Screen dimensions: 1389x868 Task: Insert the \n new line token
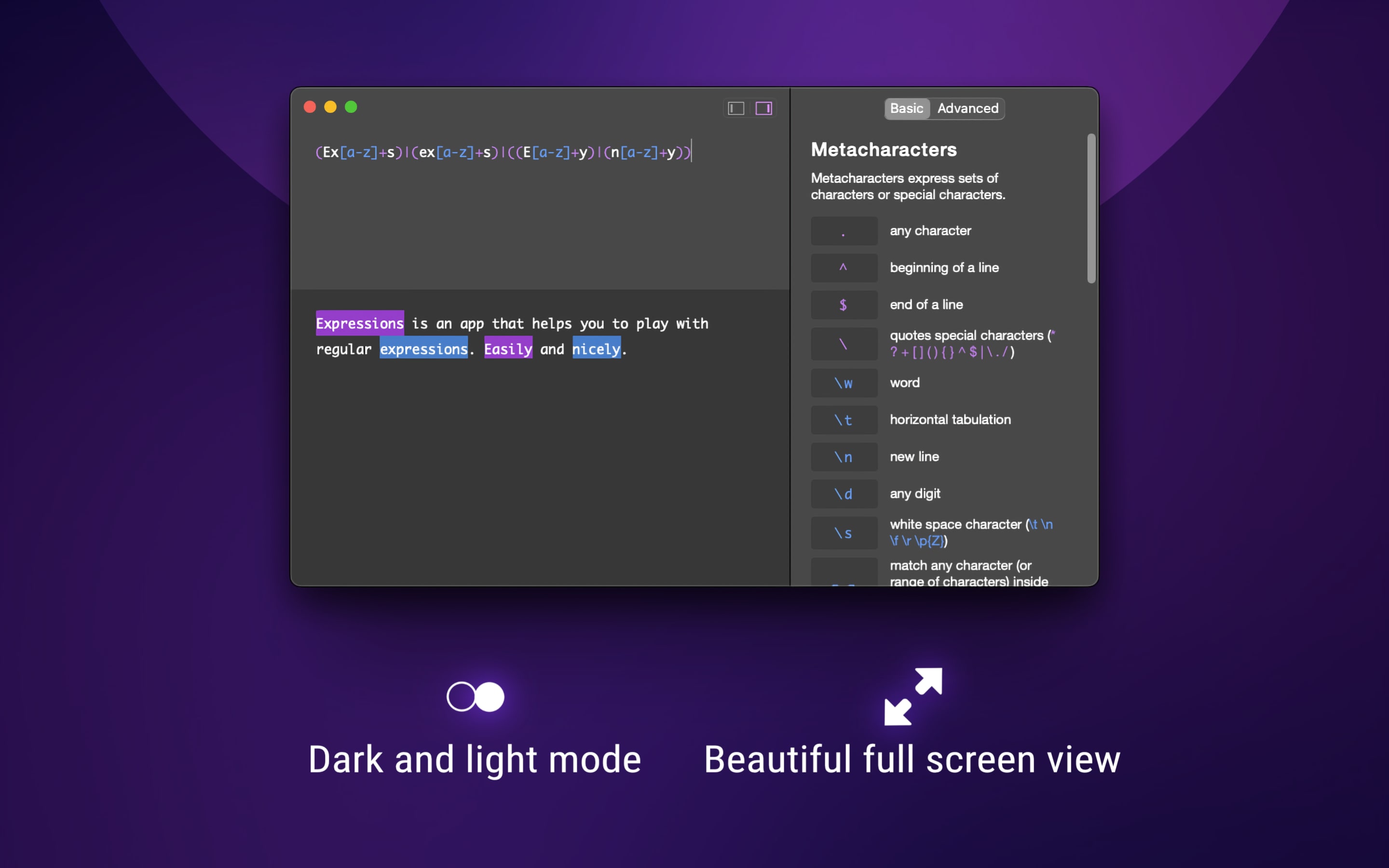844,457
